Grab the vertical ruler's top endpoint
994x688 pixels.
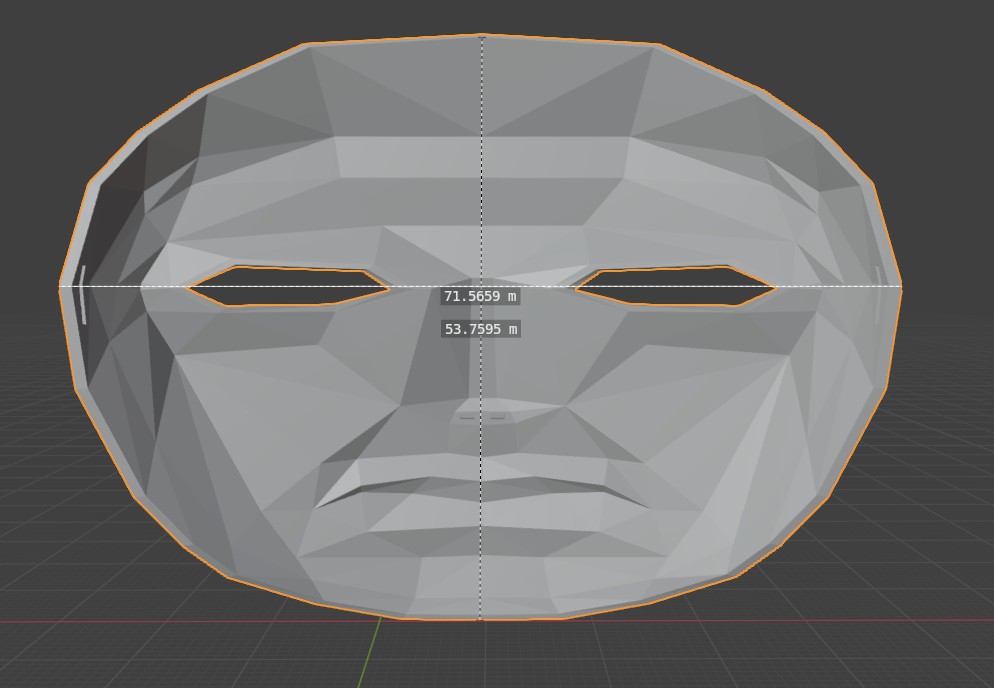click(x=482, y=37)
